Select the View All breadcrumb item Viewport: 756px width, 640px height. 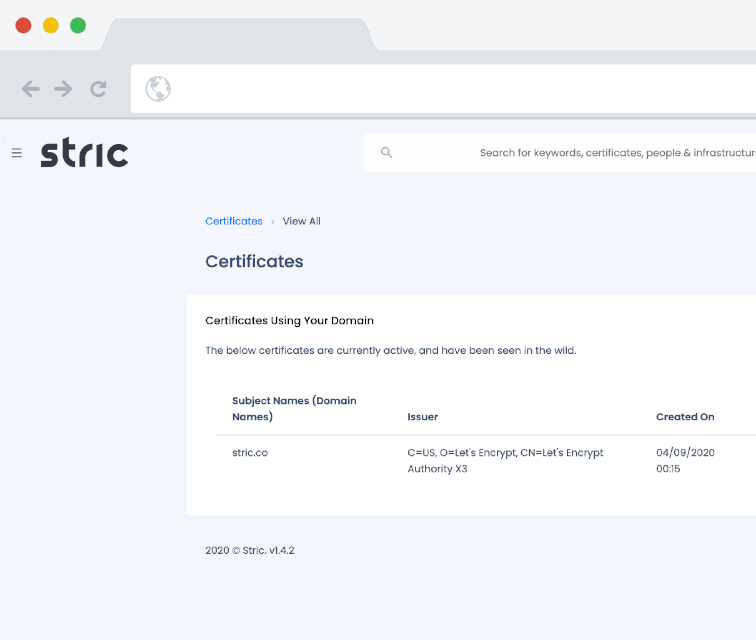tap(301, 221)
